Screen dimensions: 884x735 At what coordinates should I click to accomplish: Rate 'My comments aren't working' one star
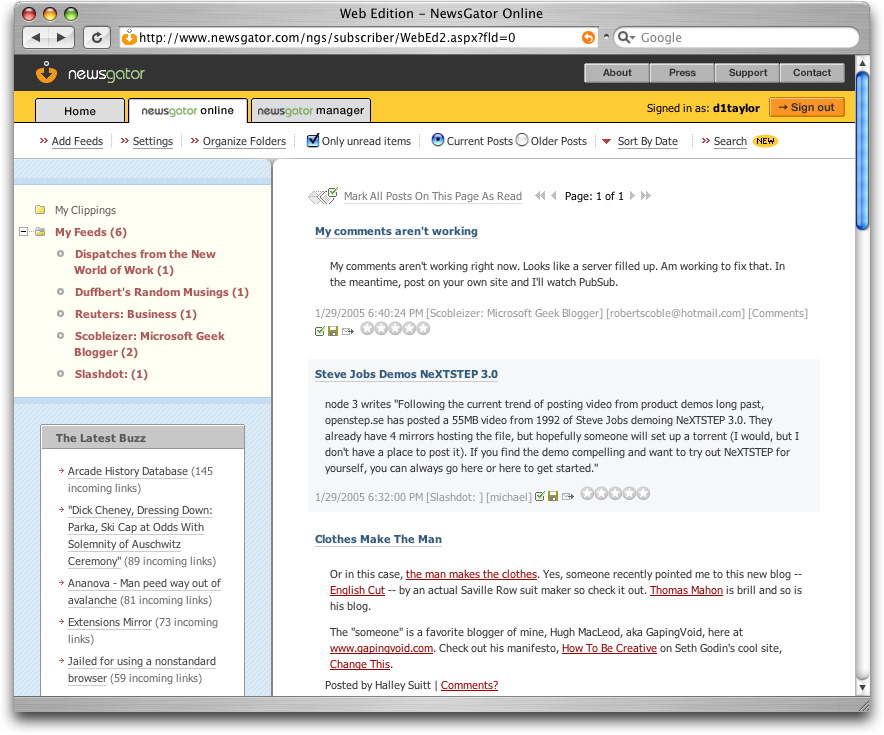[368, 328]
